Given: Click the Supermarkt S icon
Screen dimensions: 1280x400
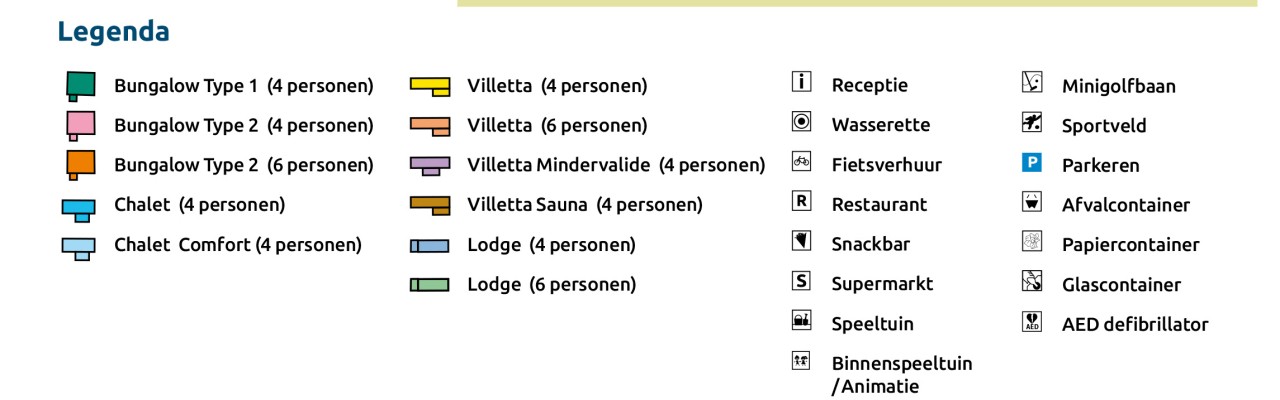Looking at the screenshot, I should click(801, 281).
